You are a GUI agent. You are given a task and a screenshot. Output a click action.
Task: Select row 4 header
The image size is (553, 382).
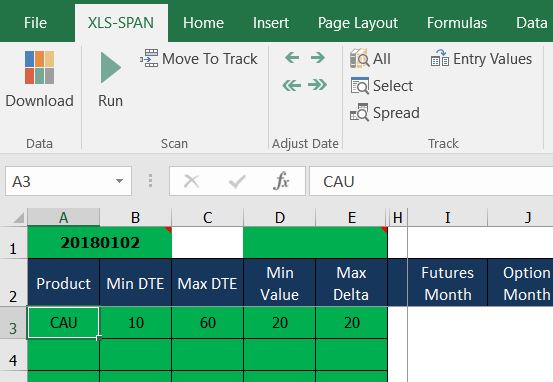point(13,355)
